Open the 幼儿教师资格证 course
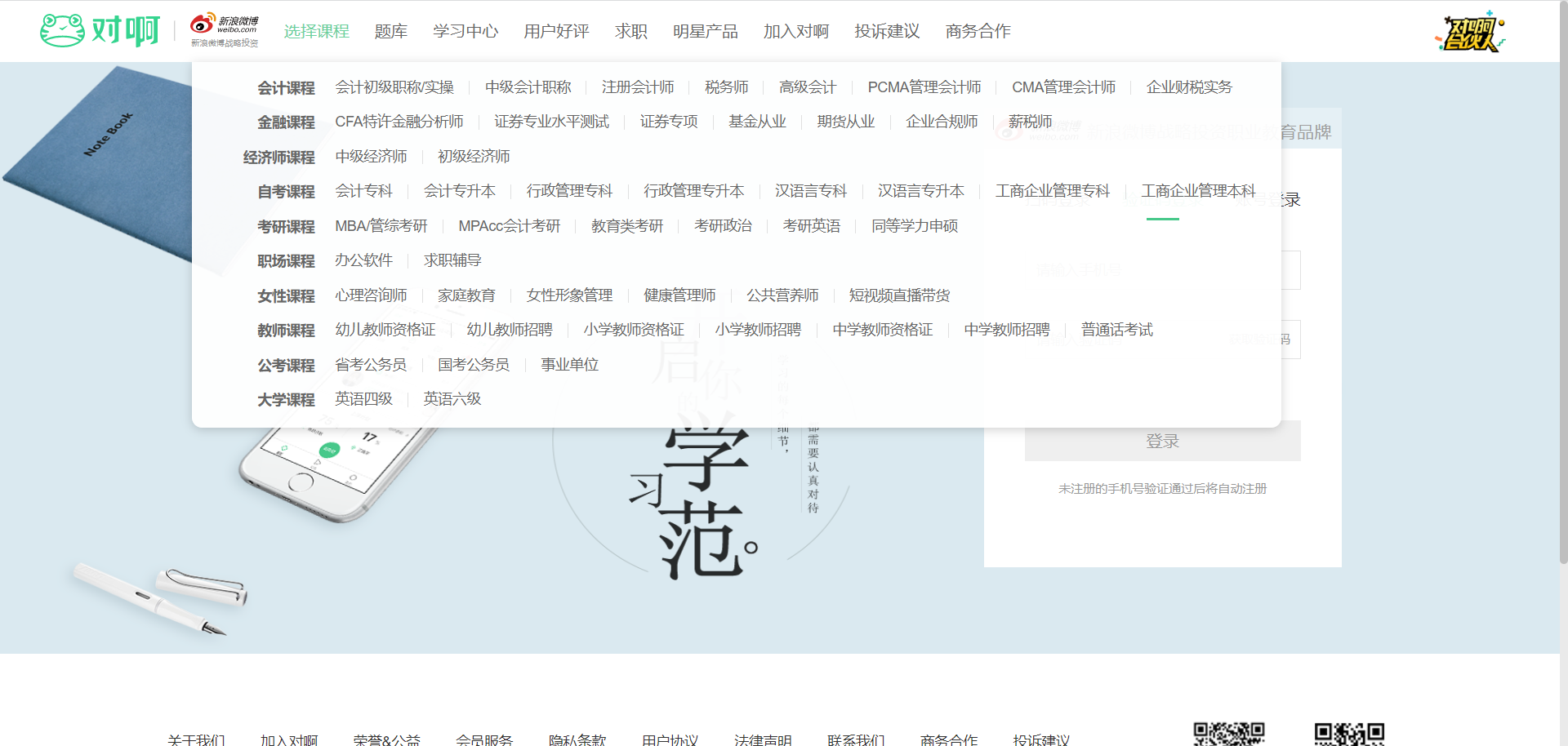Screen dimensions: 1568x746 tap(385, 330)
